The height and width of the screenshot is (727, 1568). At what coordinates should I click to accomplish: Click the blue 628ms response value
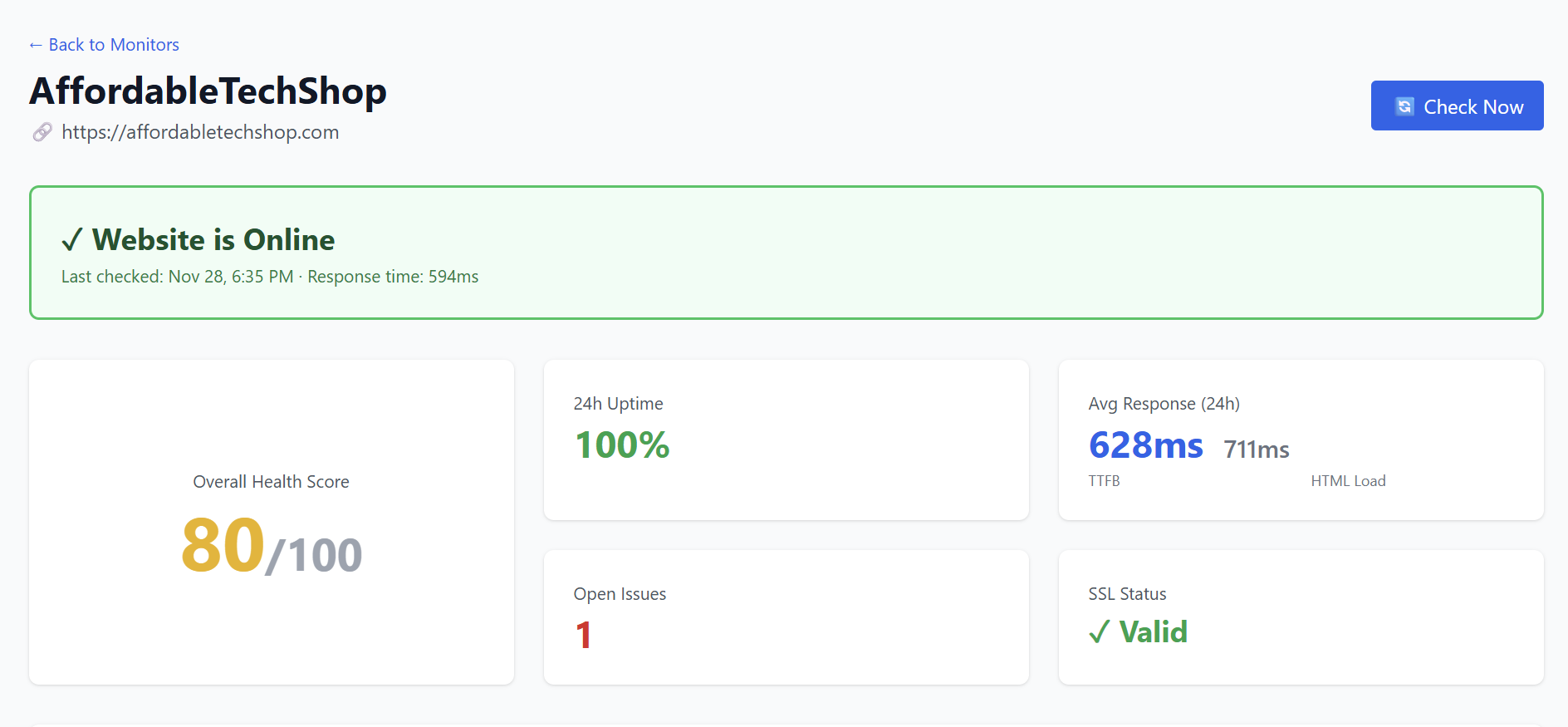[1145, 445]
